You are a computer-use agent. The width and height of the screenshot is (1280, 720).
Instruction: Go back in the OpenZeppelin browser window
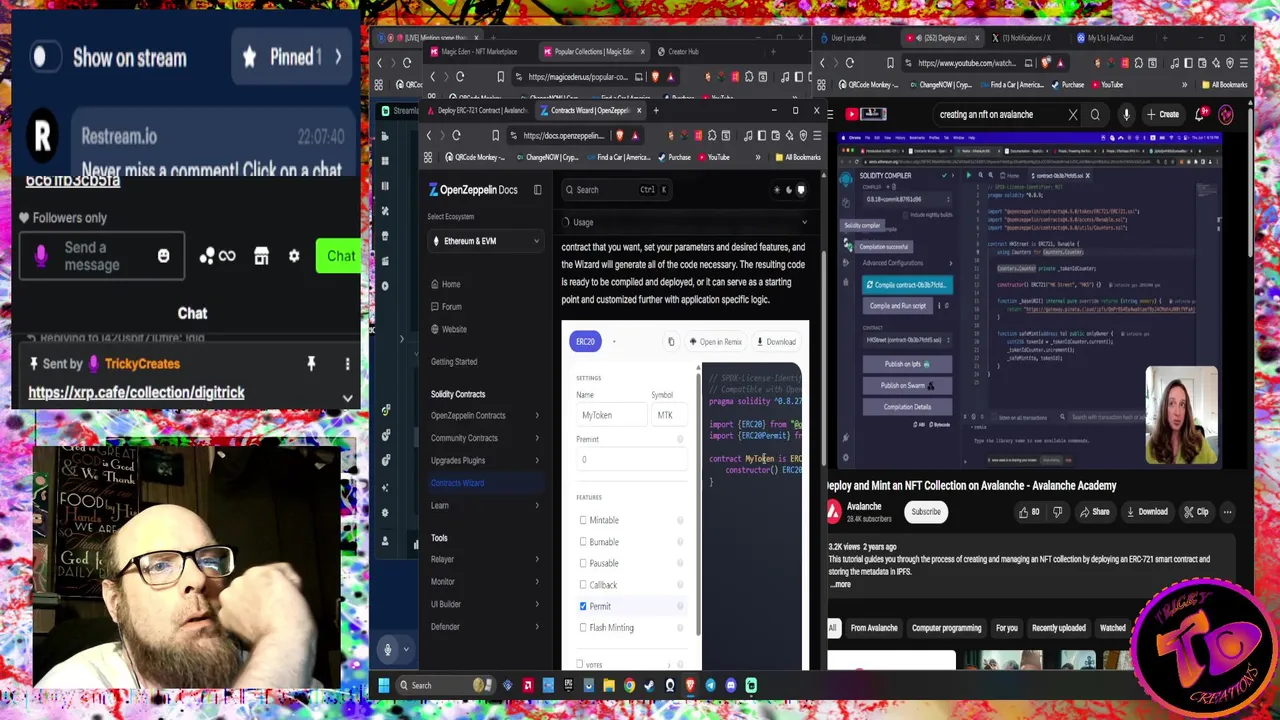[x=429, y=136]
